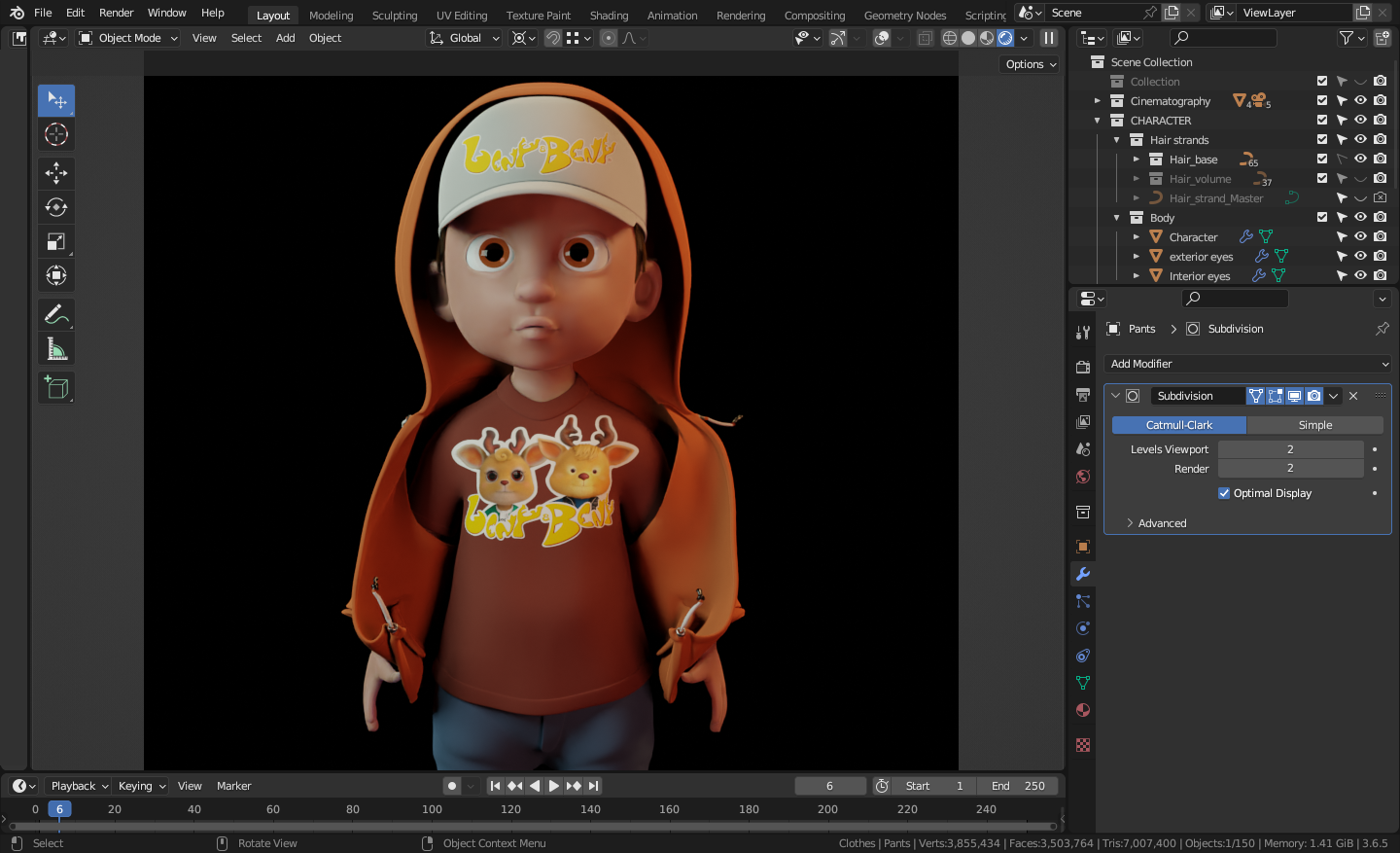Collapse the CHARACTER collection
The height and width of the screenshot is (853, 1400).
tap(1098, 120)
